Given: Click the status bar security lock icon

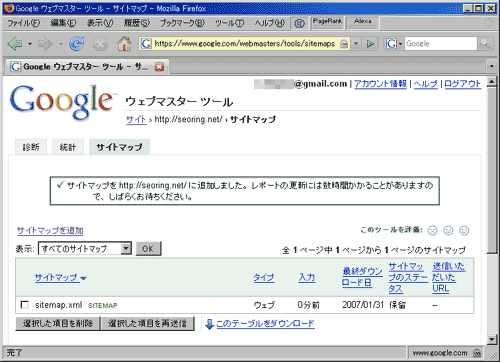Looking at the screenshot, I should coord(477,353).
